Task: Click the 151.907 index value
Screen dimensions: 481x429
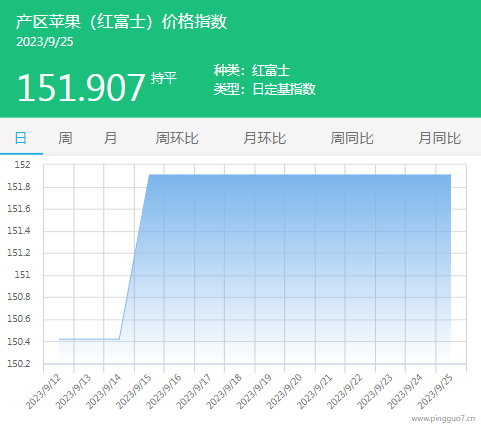Action: [x=81, y=87]
